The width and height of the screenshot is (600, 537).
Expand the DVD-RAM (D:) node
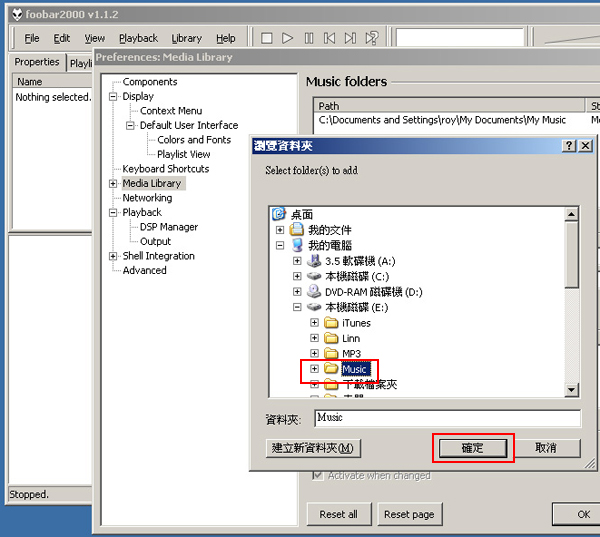[x=297, y=292]
